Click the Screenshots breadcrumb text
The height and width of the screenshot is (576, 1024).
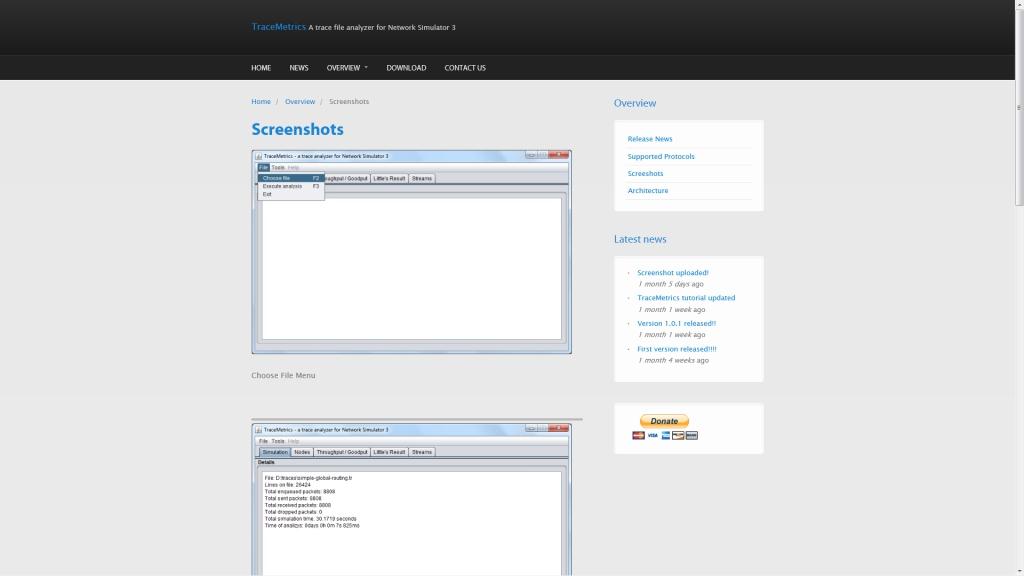(x=349, y=102)
